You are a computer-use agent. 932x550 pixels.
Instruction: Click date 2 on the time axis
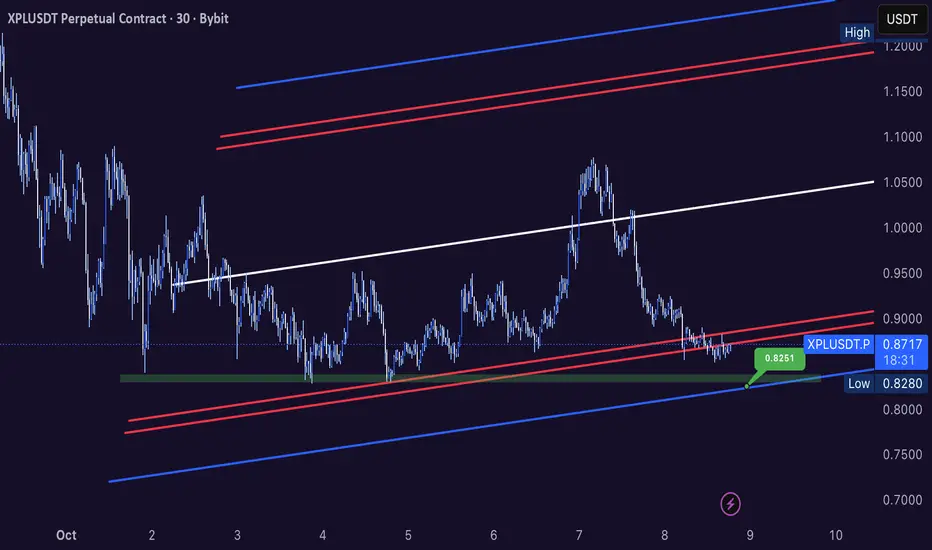point(152,535)
